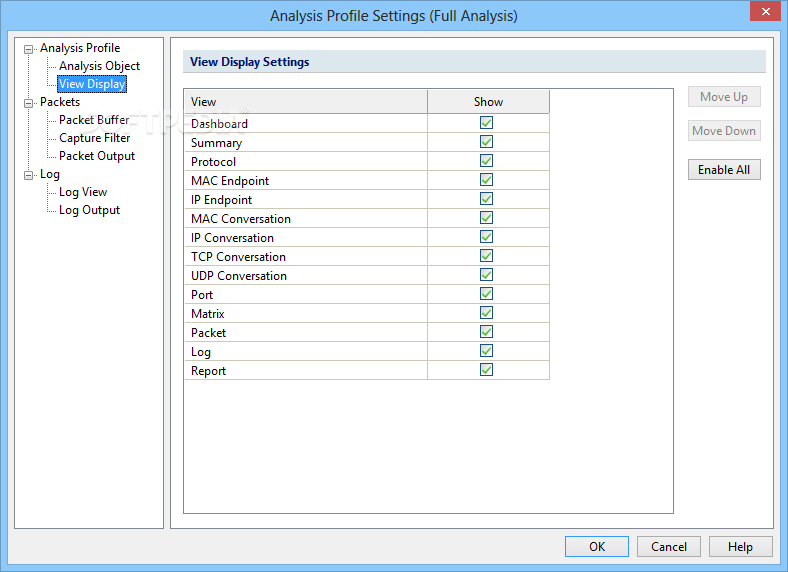This screenshot has height=572, width=788.
Task: Uncheck the Matrix show checkbox
Action: pos(486,313)
